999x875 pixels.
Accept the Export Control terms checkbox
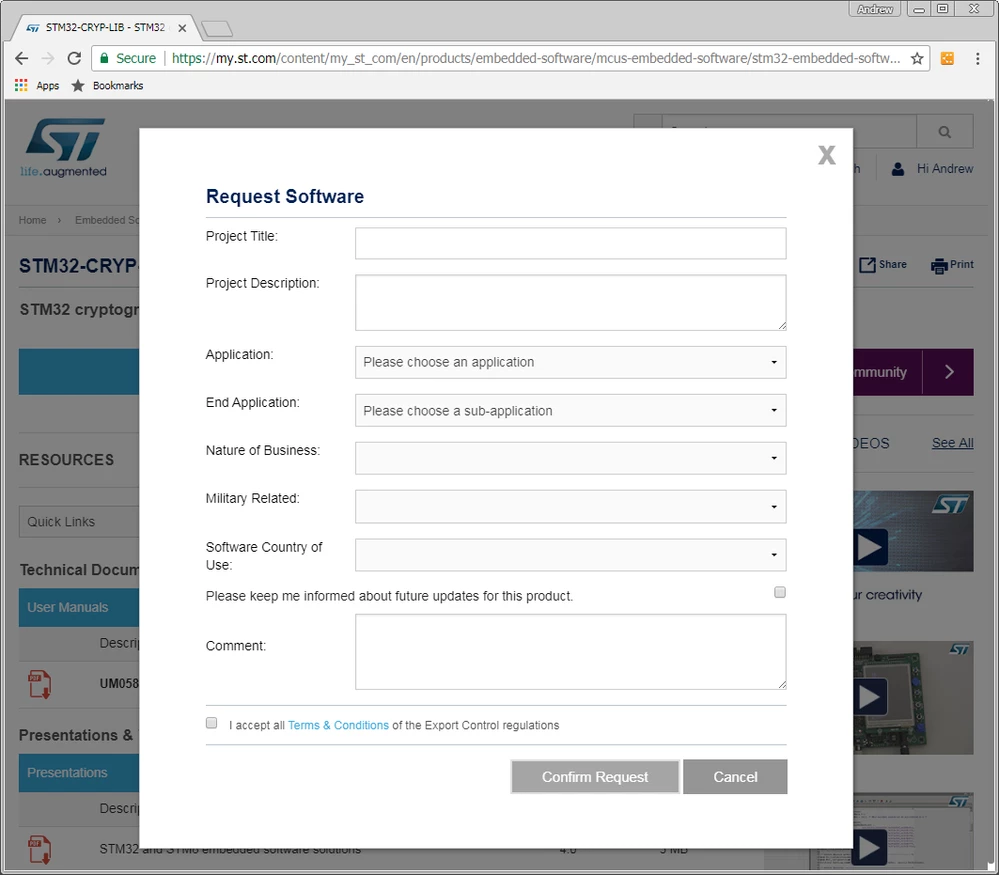(212, 723)
